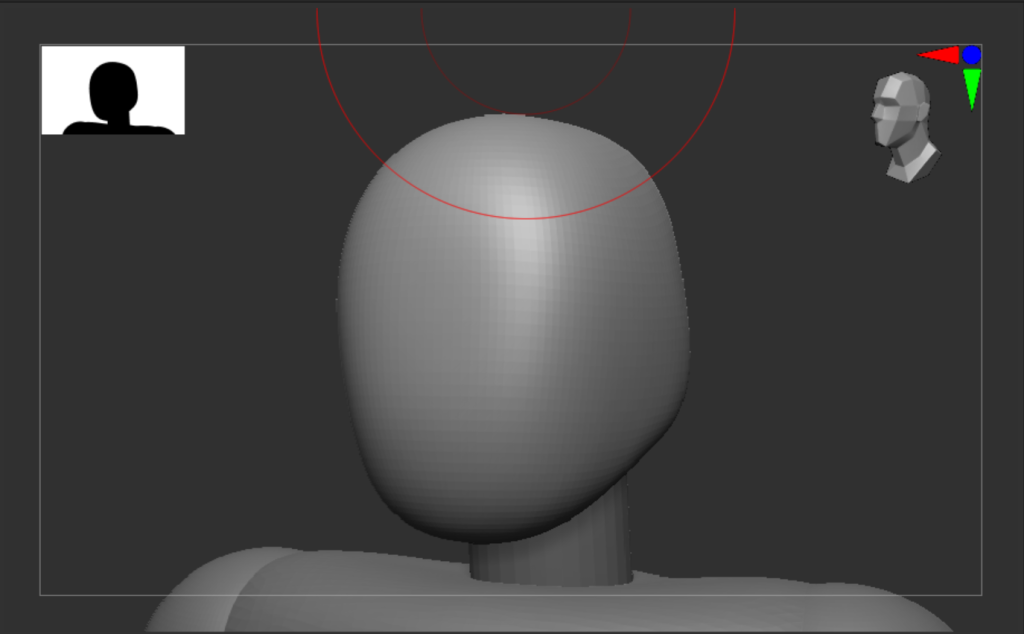Click the green Y-axis cone in the gizmo
1024x634 pixels.
[x=971, y=87]
